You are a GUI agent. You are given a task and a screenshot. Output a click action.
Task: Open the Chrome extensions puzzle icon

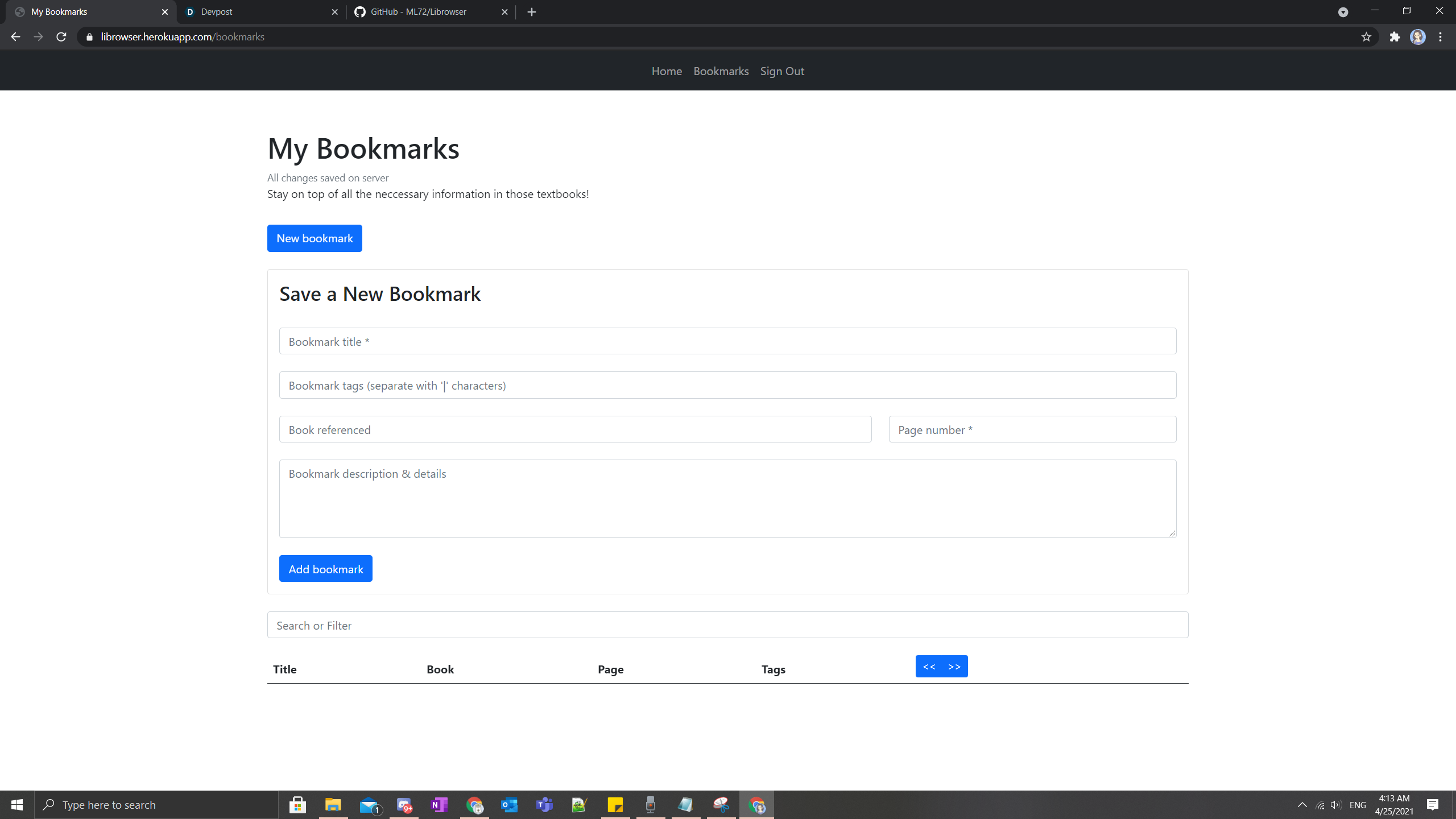[x=1395, y=37]
